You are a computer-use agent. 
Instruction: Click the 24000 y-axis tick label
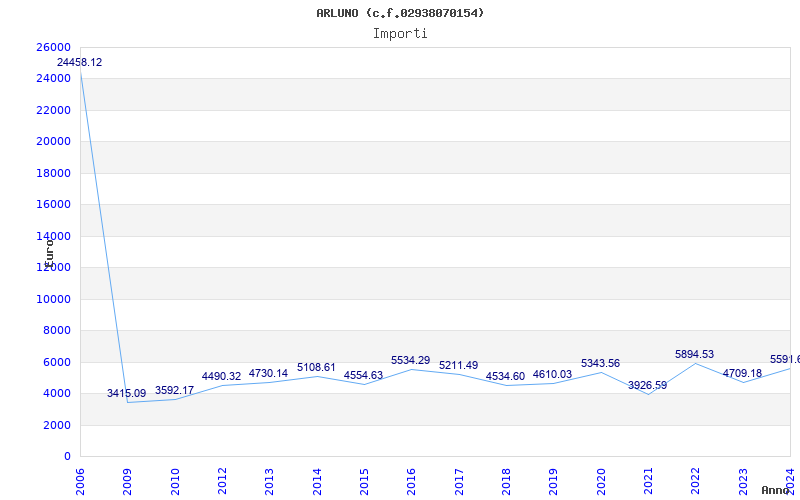[54, 79]
